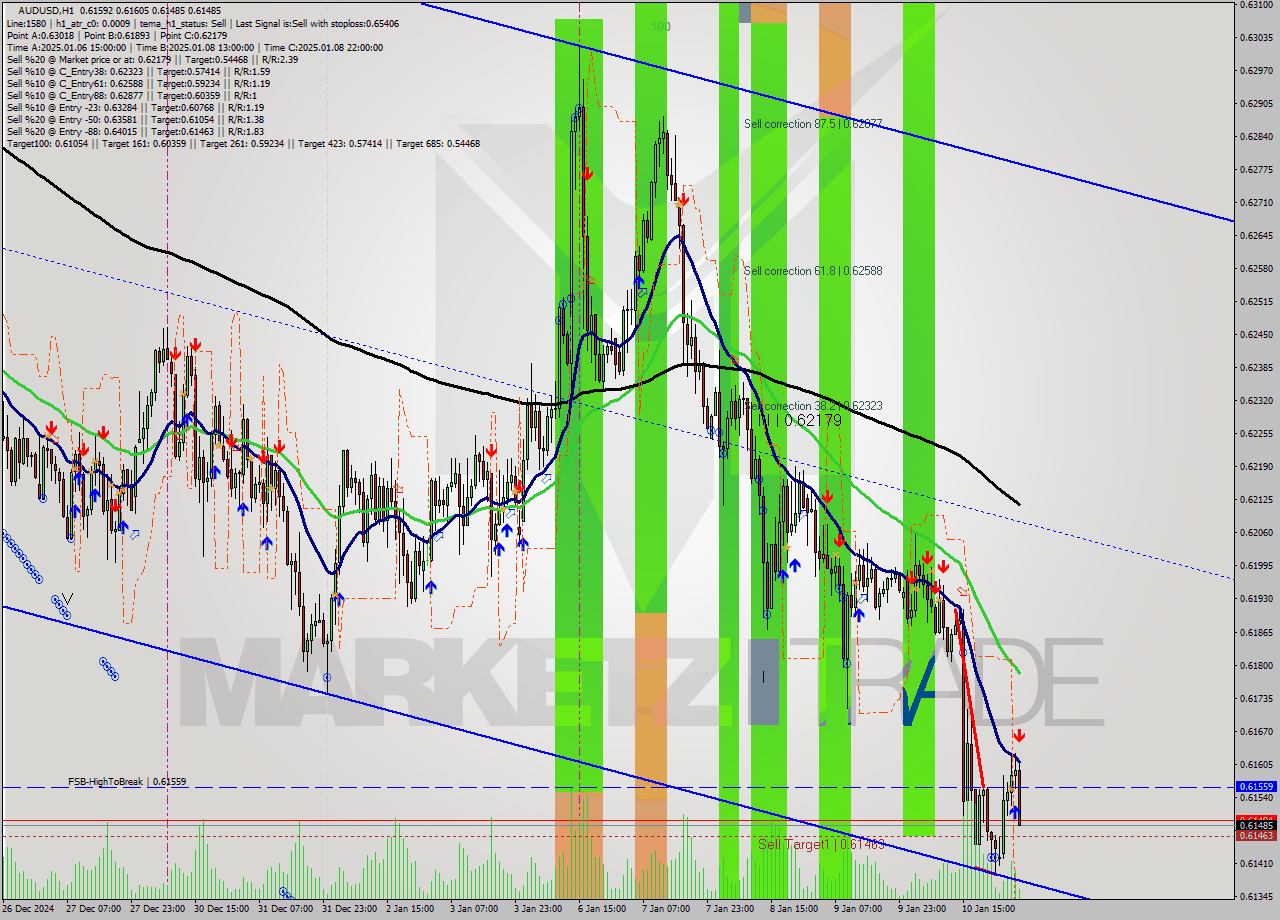Click the 0.61559 price marker on the axis

point(1255,787)
